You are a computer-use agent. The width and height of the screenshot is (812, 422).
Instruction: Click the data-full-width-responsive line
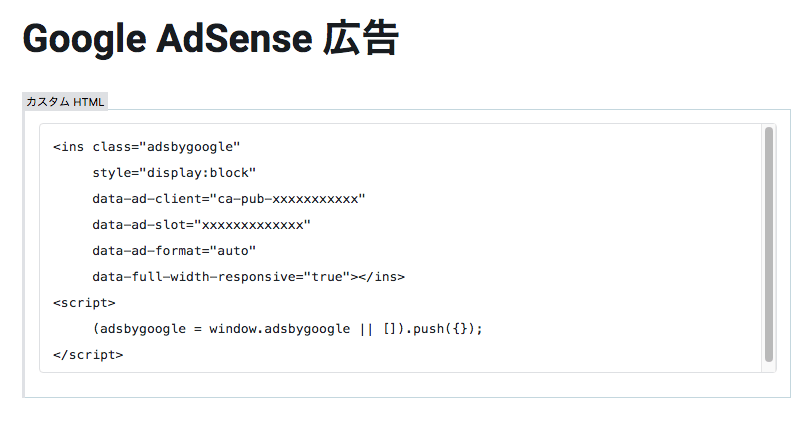pyautogui.click(x=249, y=277)
